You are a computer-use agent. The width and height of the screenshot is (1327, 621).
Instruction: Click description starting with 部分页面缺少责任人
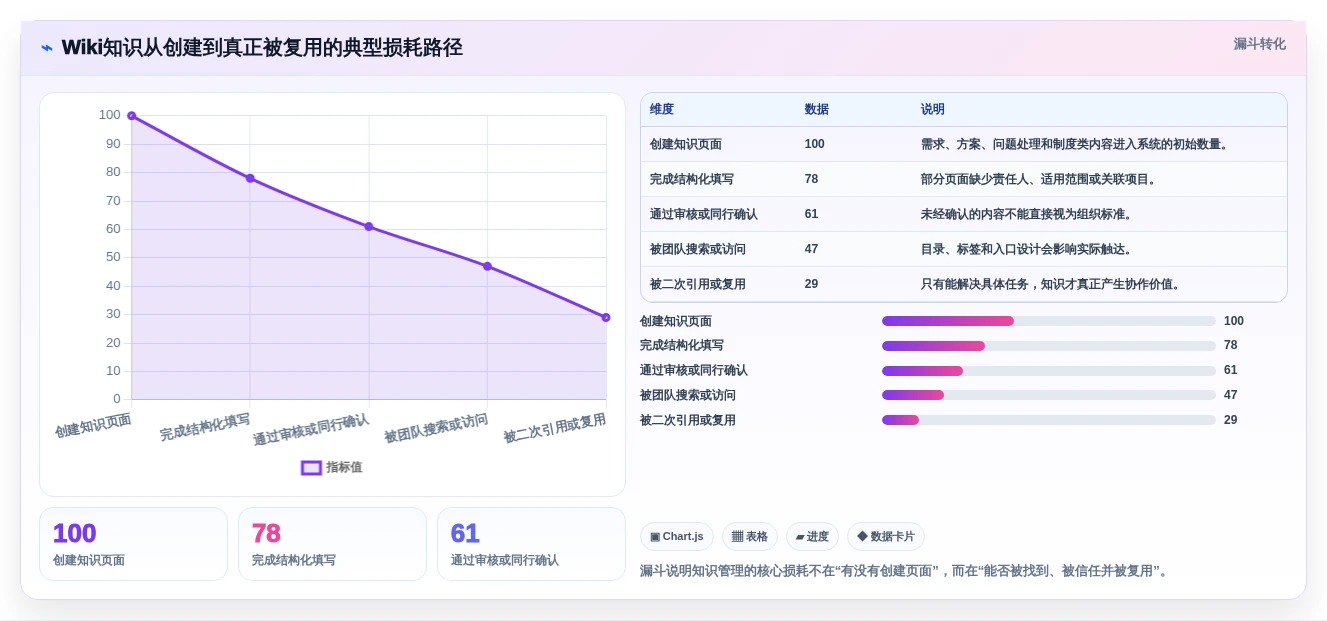(1039, 179)
